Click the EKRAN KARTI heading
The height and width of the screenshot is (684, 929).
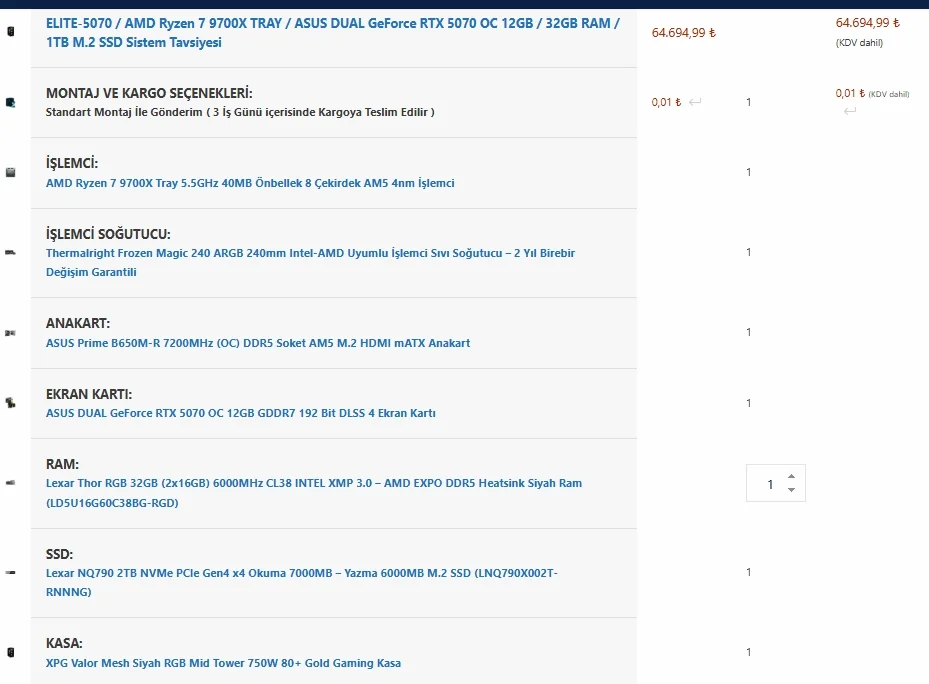pyautogui.click(x=89, y=394)
